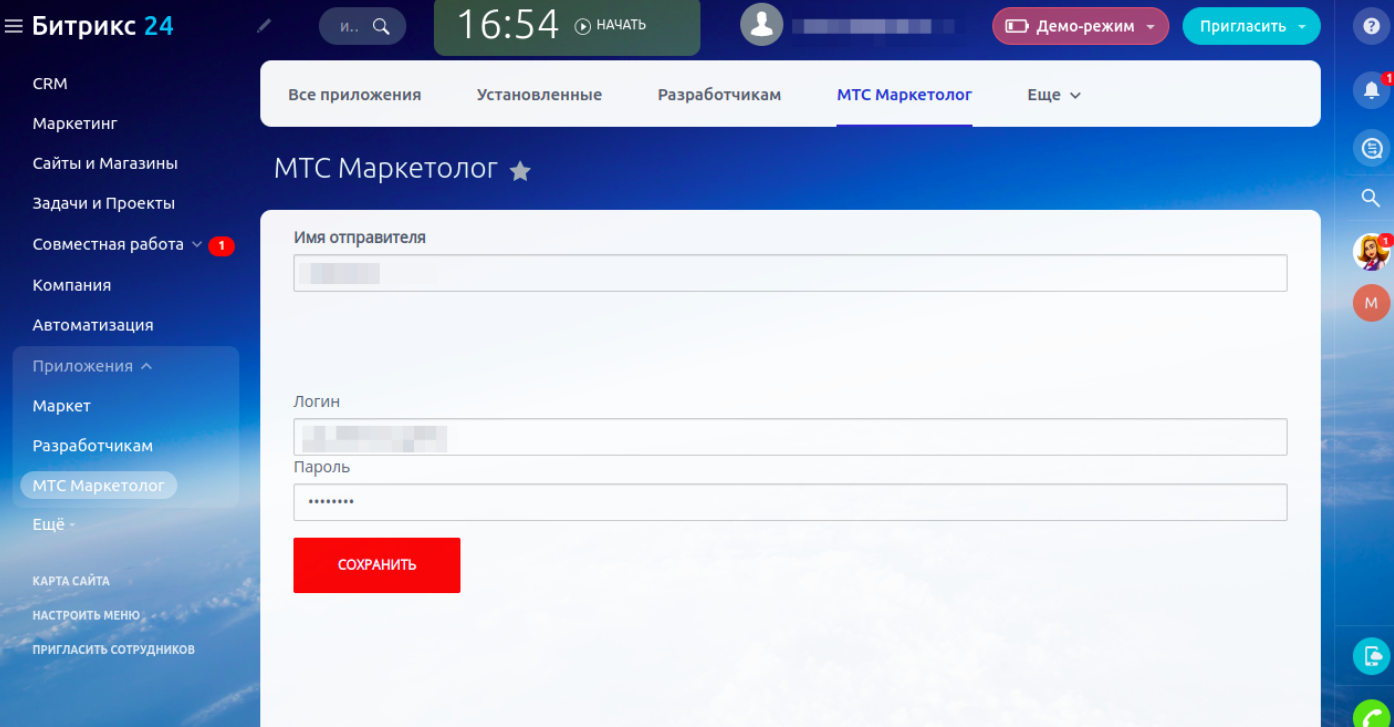The image size is (1394, 727).
Task: Open CRM in left menu
Action: pyautogui.click(x=50, y=84)
